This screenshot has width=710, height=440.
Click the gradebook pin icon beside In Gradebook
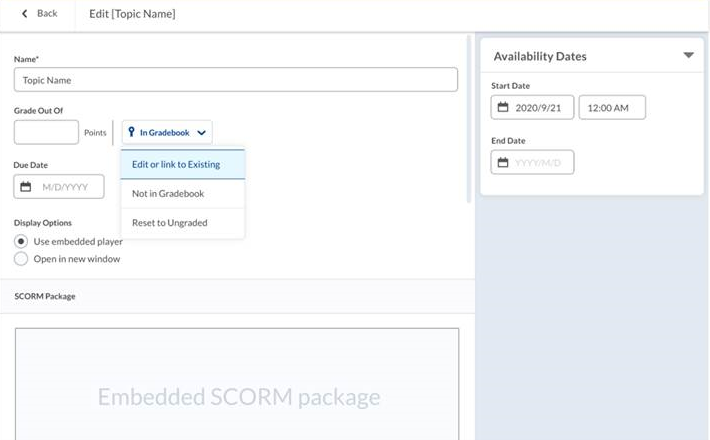tap(131, 132)
